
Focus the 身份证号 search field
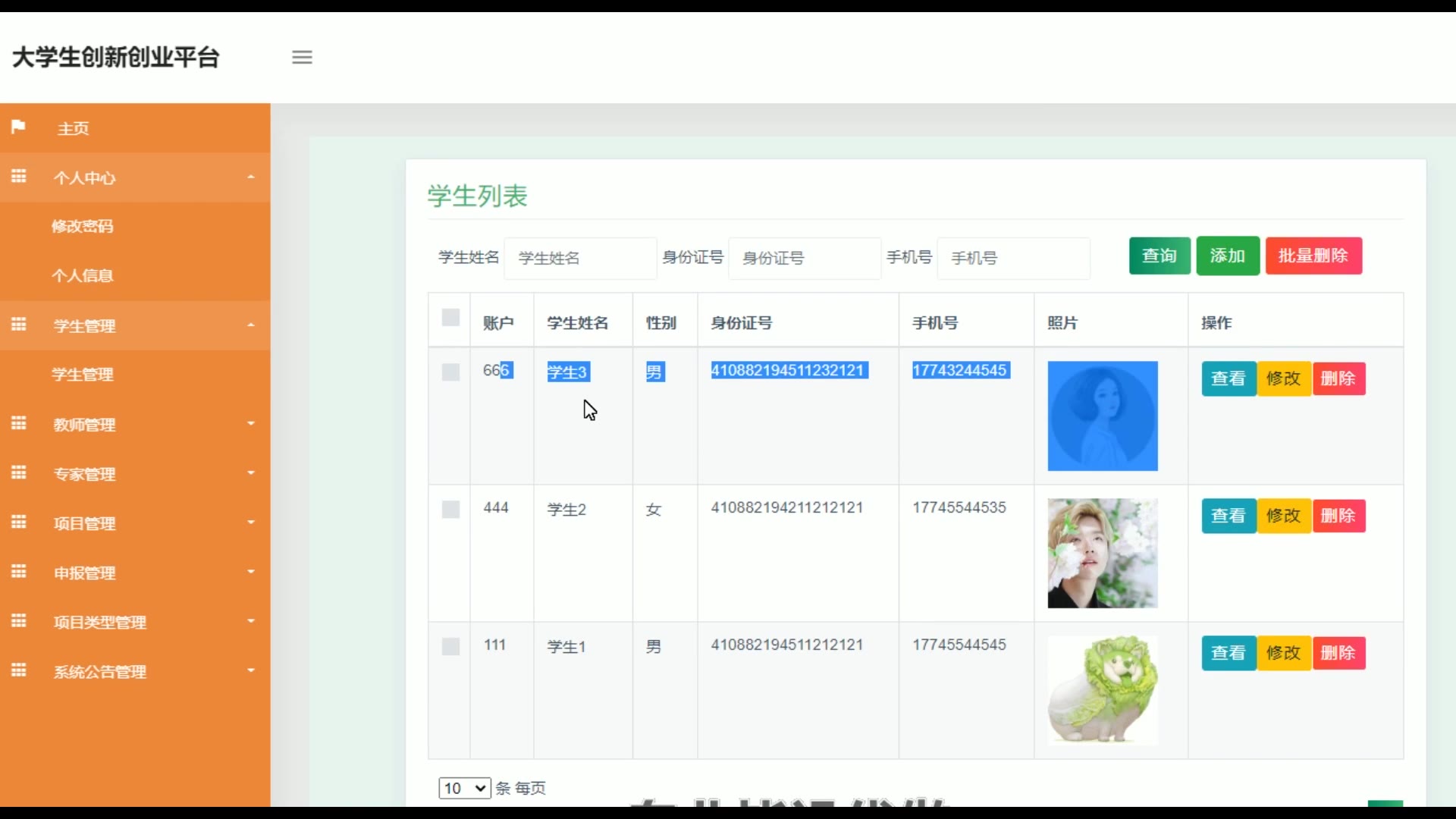coord(804,258)
